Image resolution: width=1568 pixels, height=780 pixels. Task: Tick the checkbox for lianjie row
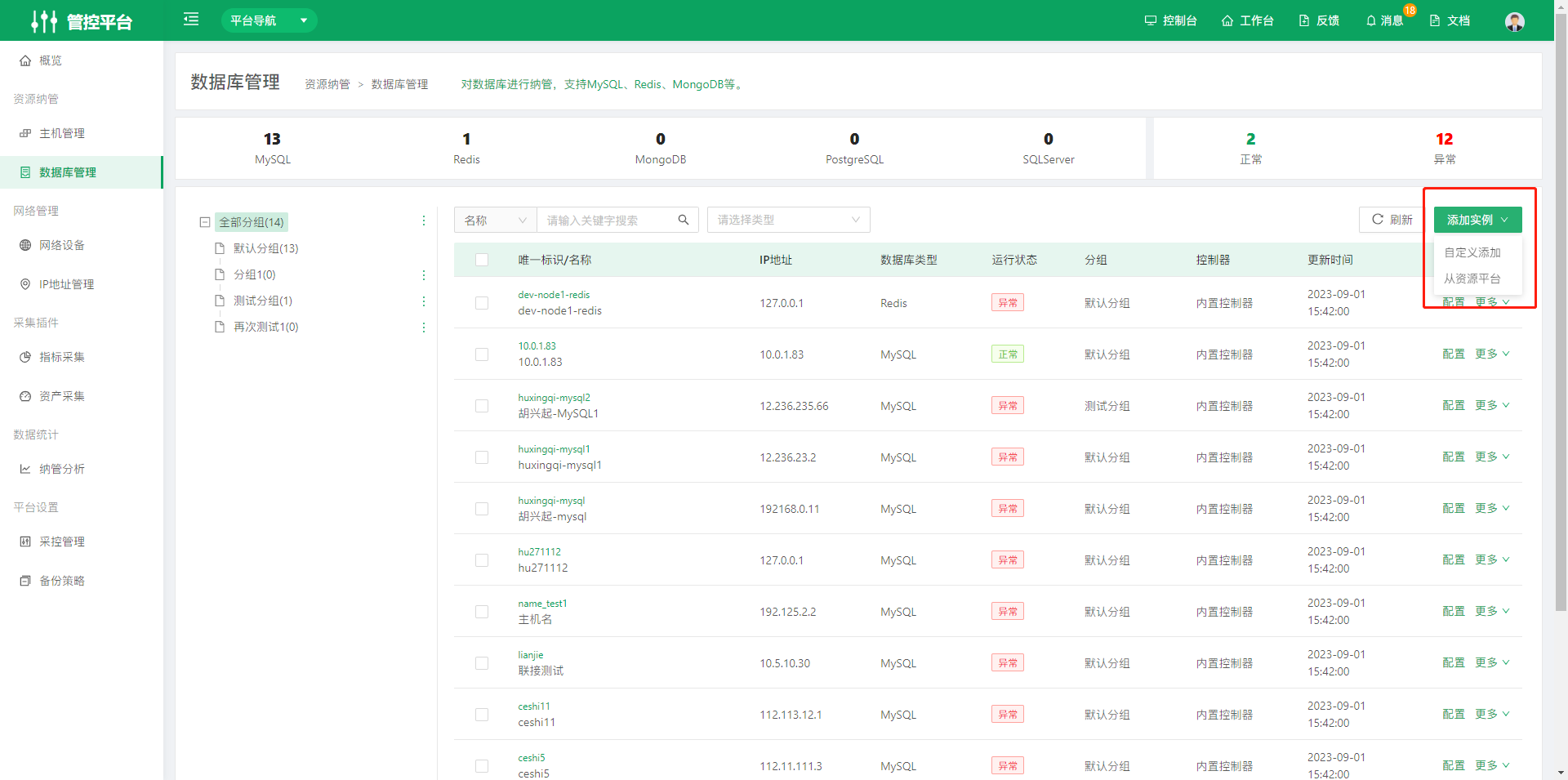point(482,663)
